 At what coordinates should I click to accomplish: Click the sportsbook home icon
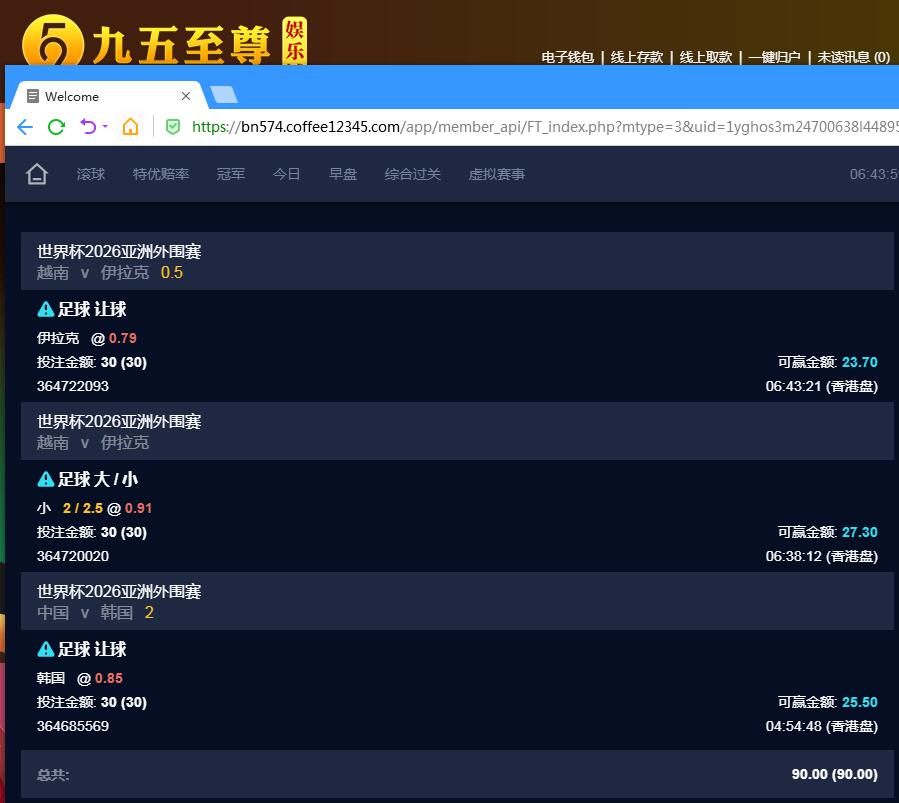click(x=37, y=174)
